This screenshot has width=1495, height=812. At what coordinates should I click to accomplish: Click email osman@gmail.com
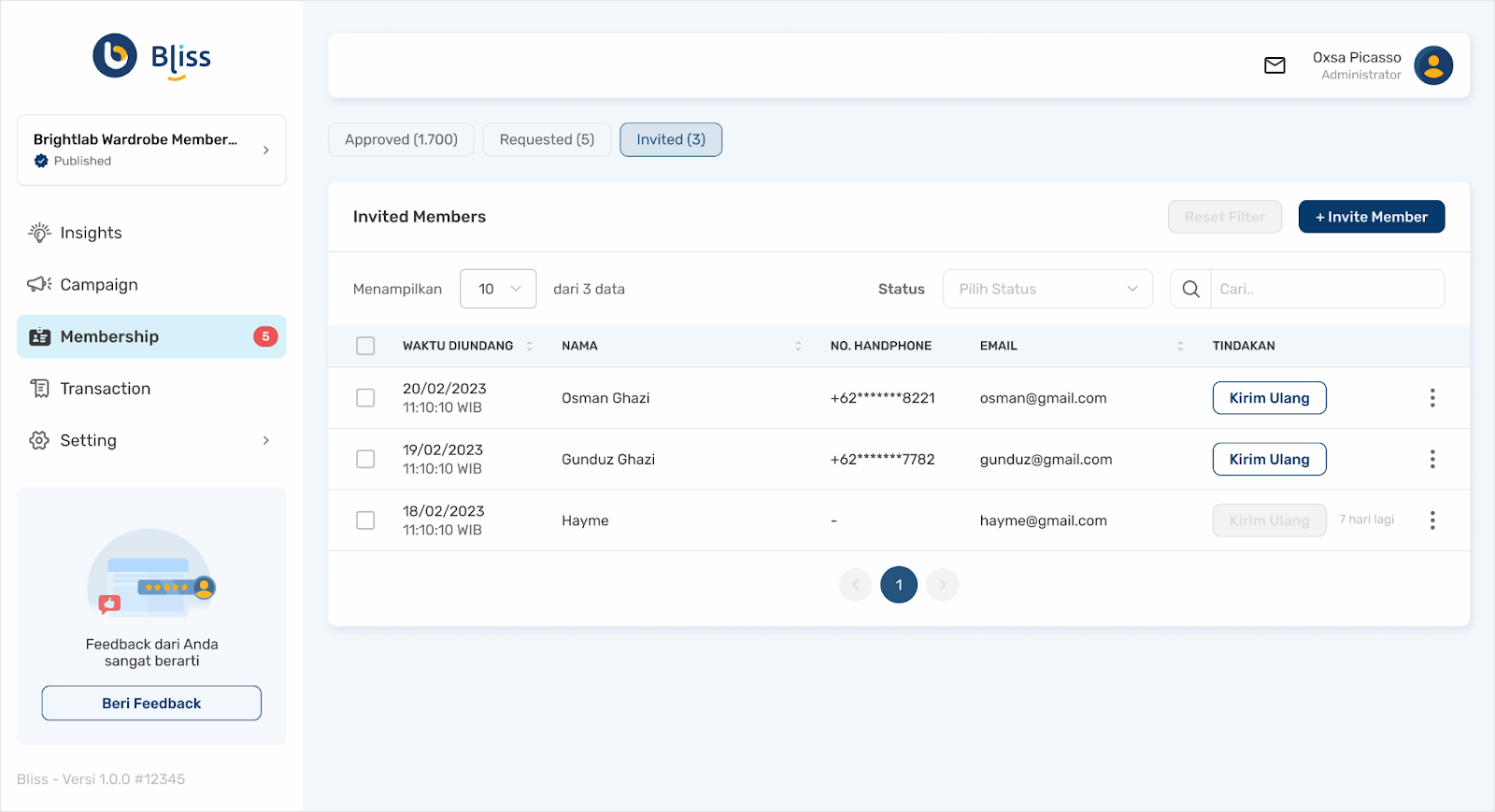(x=1043, y=398)
